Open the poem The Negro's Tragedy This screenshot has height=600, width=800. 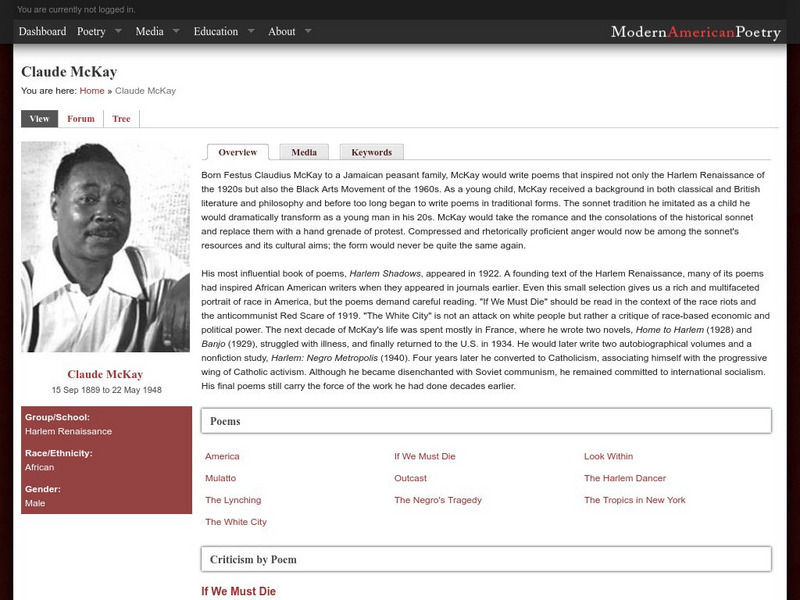(438, 501)
